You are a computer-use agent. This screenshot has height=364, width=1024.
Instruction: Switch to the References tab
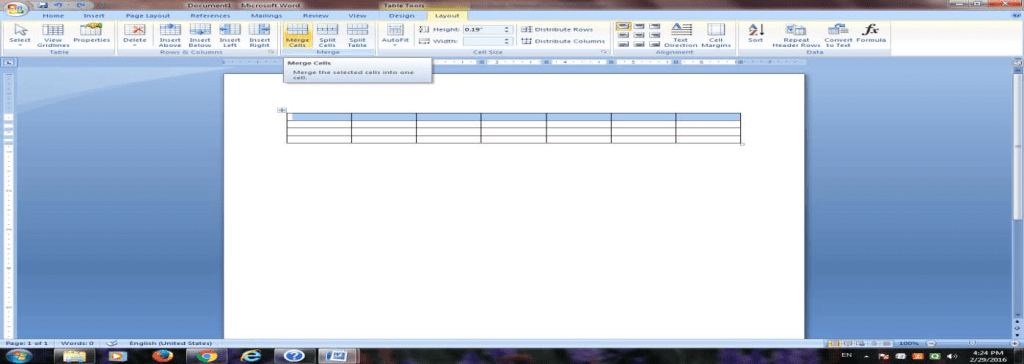click(210, 16)
